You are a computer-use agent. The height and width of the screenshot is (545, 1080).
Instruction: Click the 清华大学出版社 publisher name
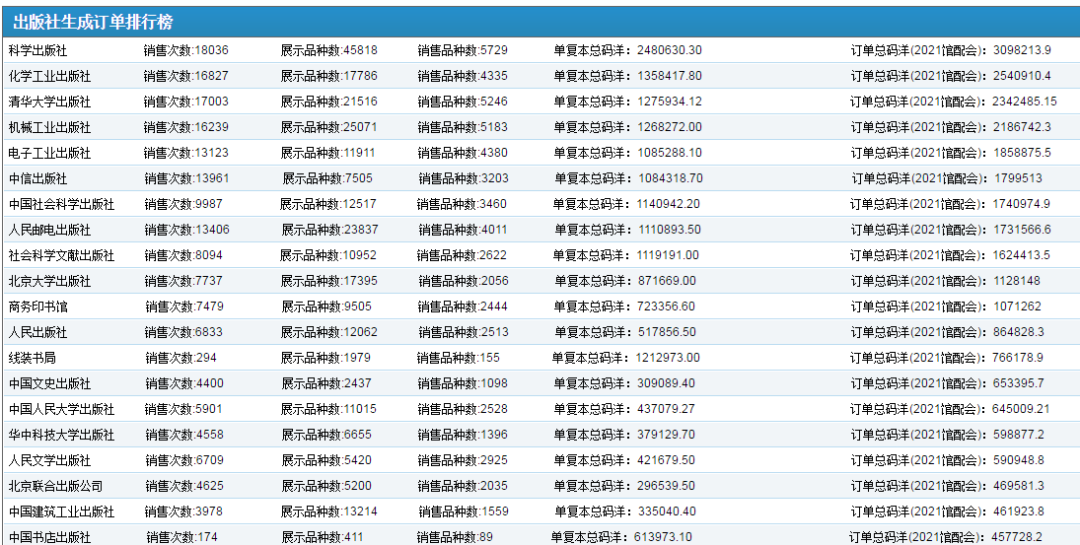tap(50, 102)
